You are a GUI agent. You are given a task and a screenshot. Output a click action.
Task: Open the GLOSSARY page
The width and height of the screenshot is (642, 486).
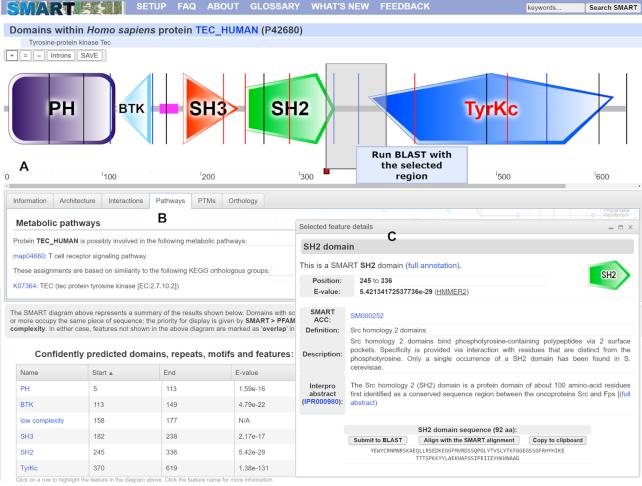[x=275, y=7]
